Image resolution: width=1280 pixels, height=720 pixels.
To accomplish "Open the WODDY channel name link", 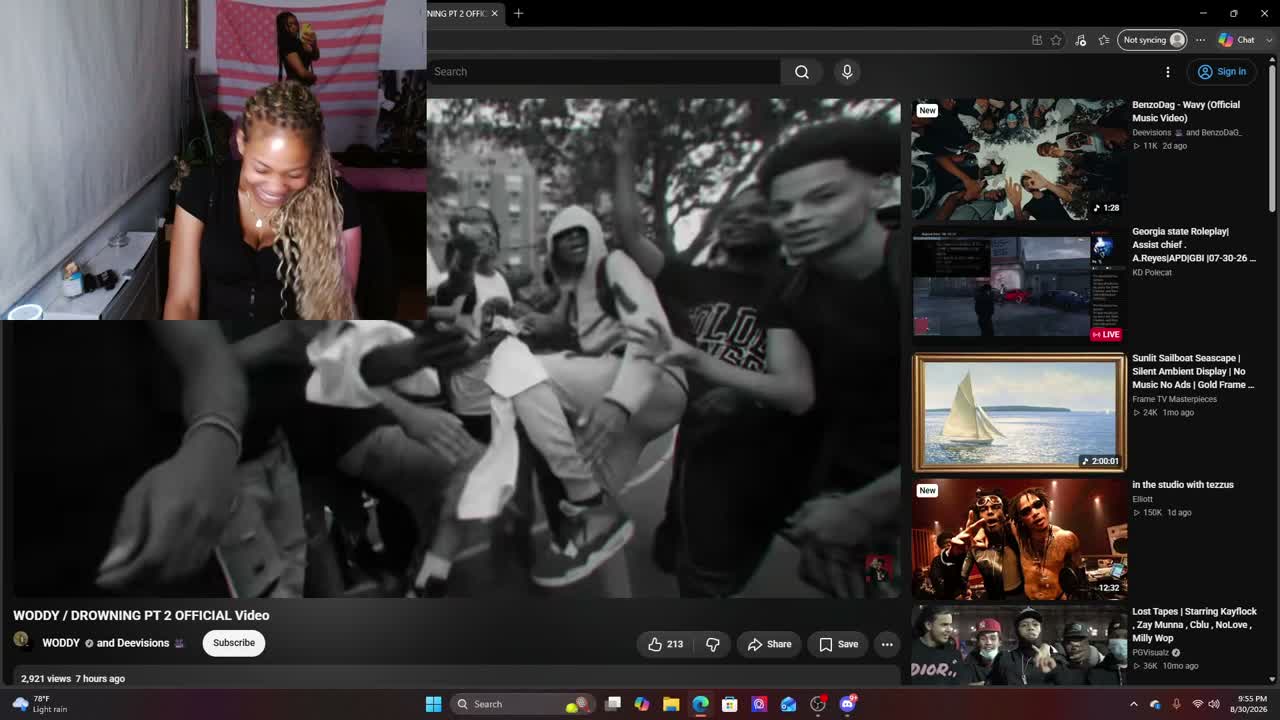I will (x=61, y=643).
